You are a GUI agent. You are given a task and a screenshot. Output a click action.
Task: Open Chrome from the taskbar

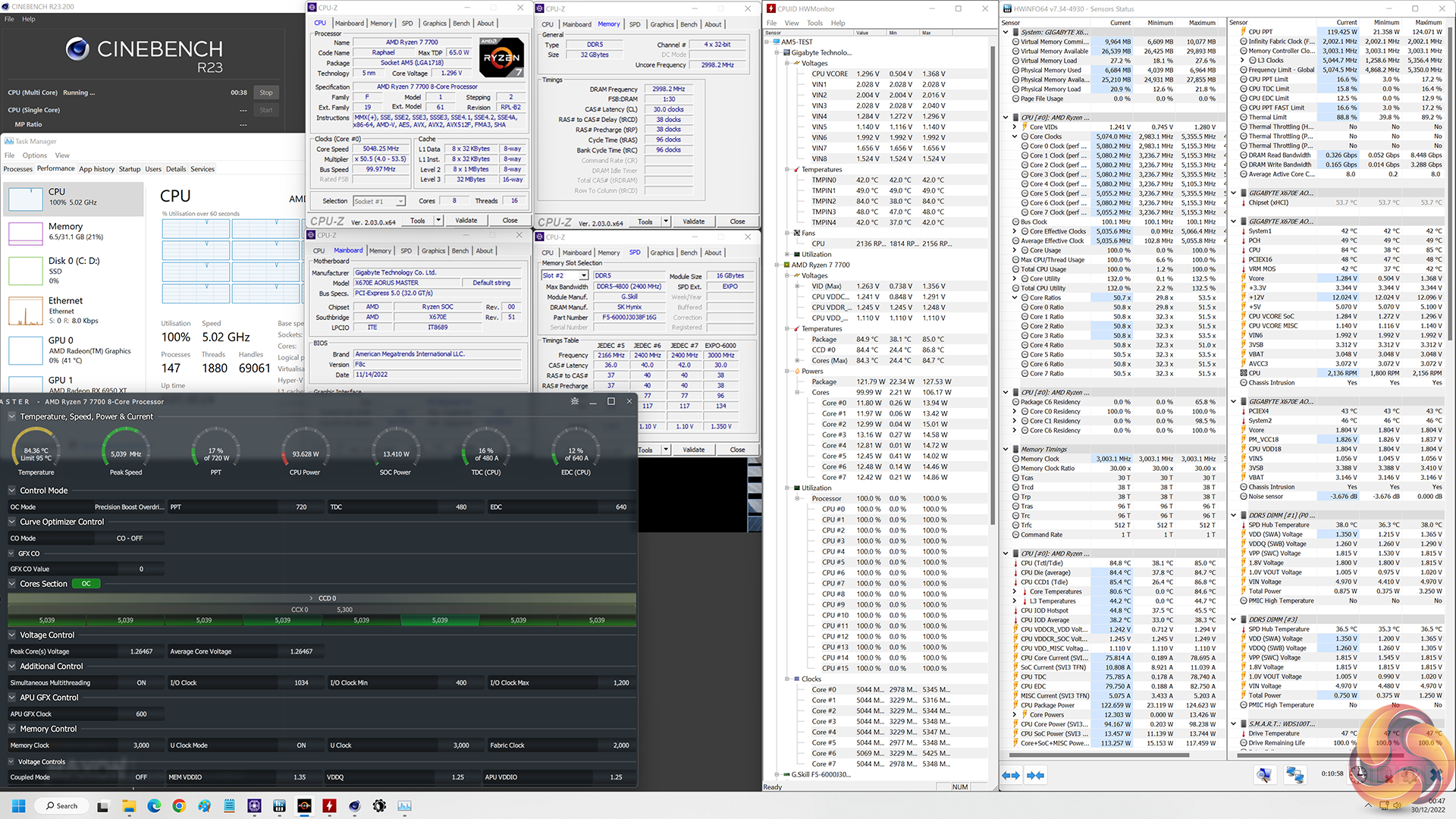(x=179, y=805)
